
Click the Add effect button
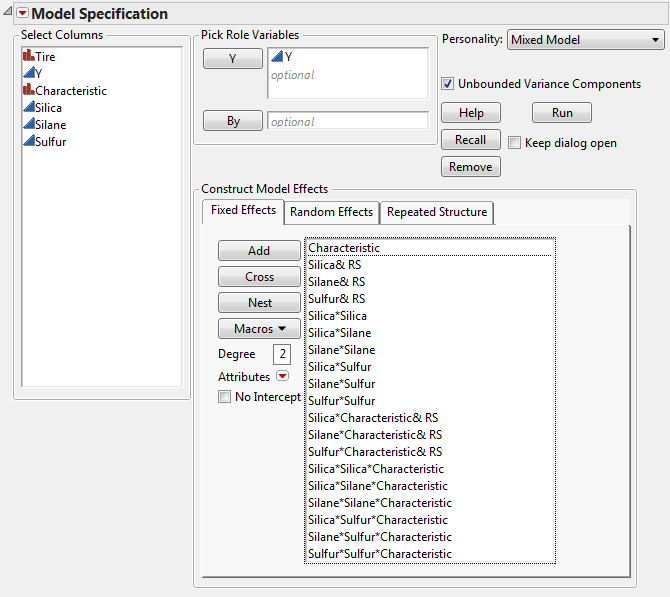pos(259,250)
